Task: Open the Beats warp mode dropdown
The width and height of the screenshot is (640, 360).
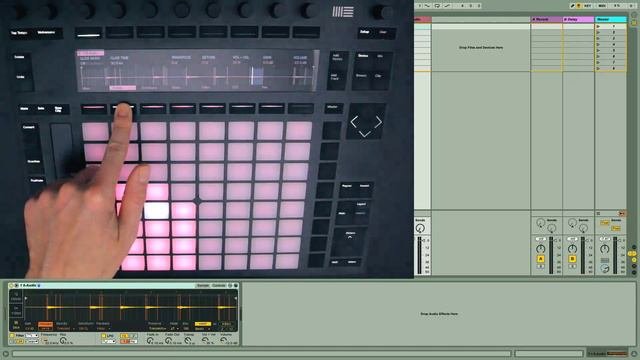Action: [x=202, y=328]
